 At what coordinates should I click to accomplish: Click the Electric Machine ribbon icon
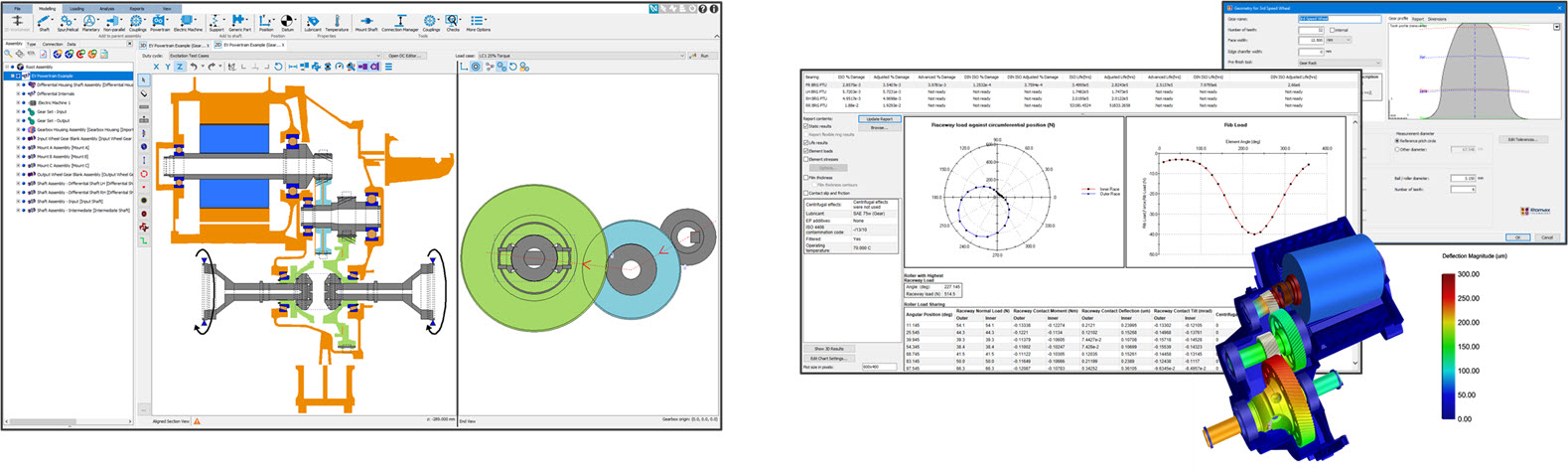click(188, 22)
